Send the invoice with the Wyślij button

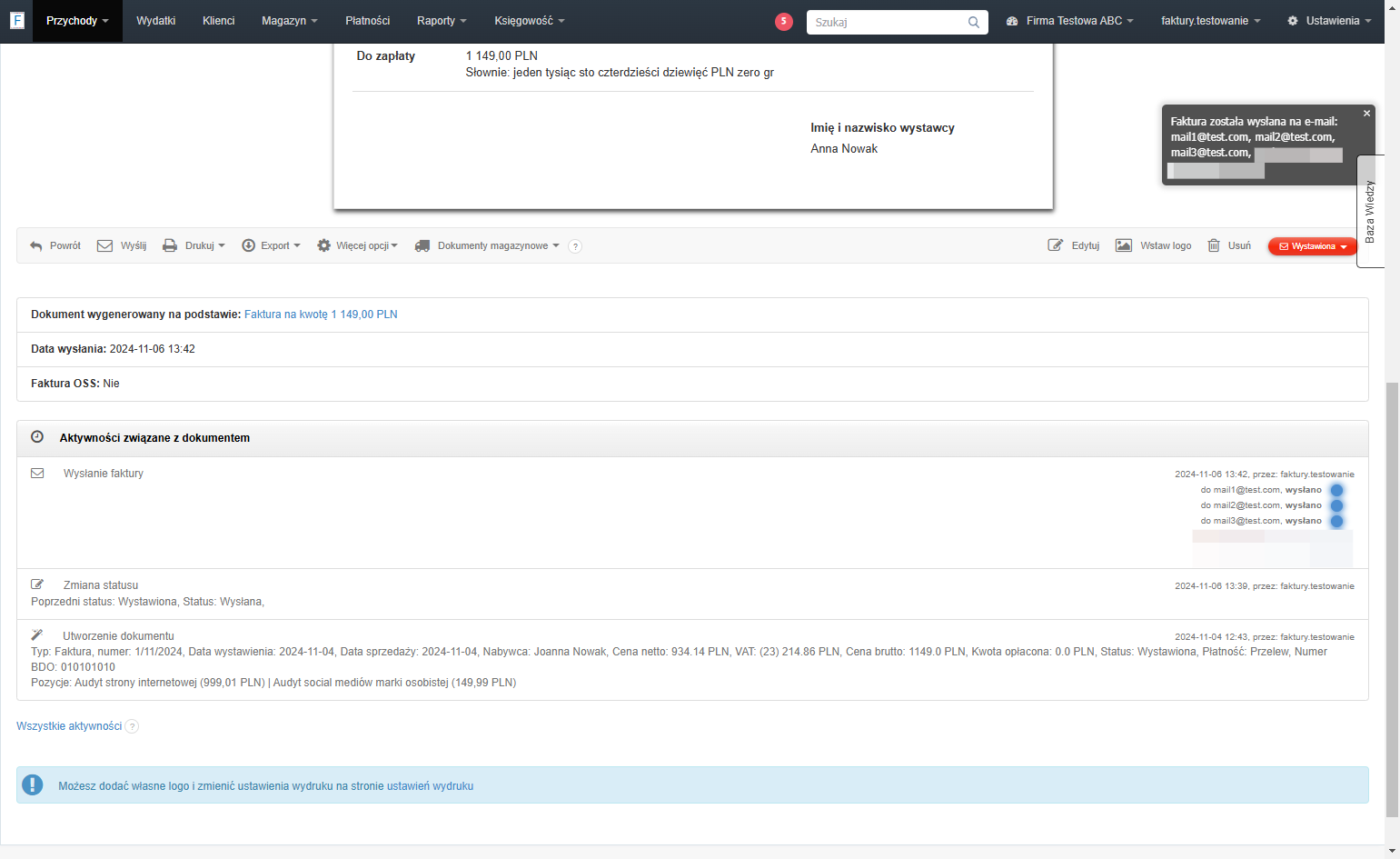pos(122,245)
